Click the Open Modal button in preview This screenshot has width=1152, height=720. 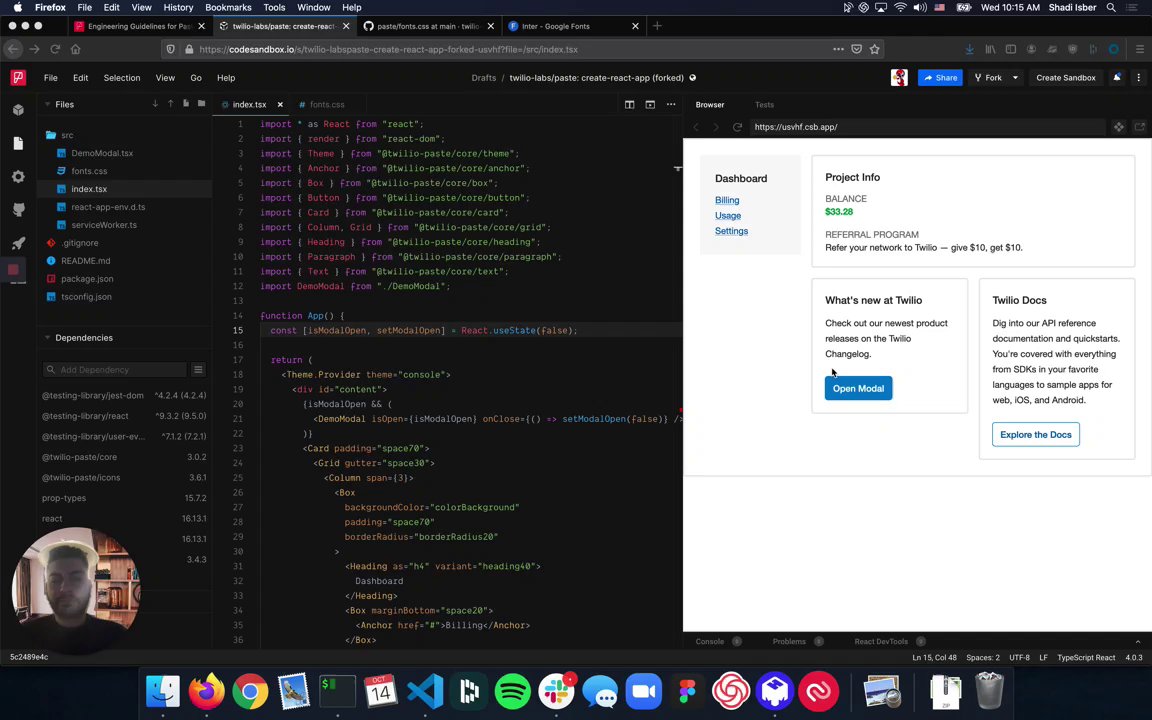858,389
